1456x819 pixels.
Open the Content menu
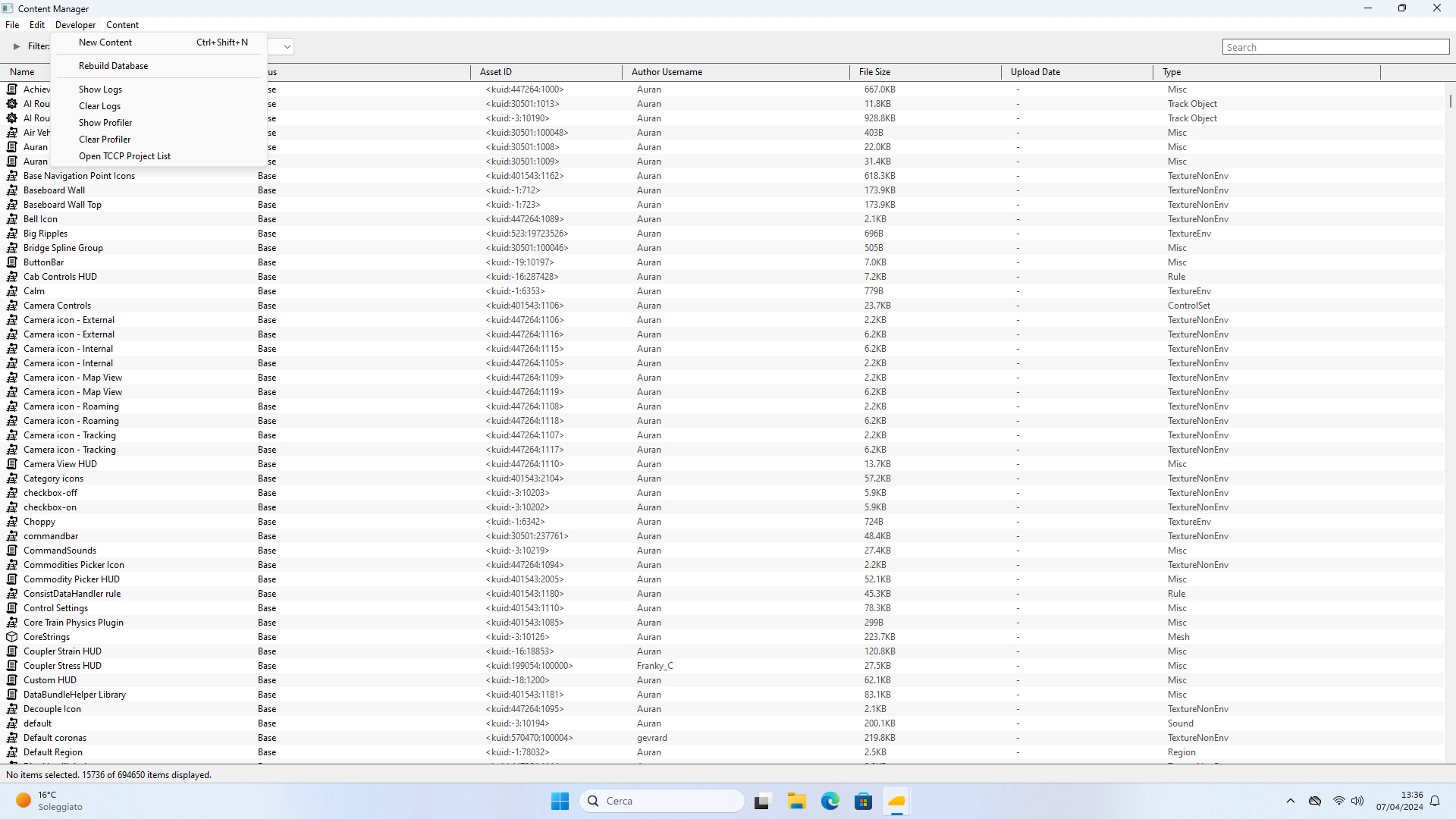point(122,25)
